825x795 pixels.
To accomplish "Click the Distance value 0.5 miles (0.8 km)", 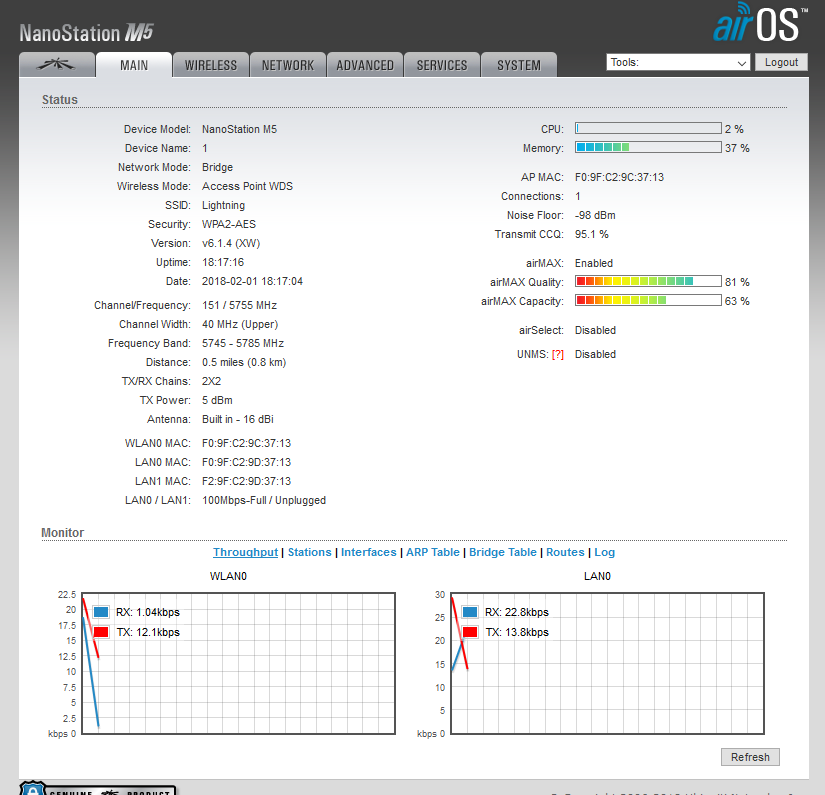I will (244, 362).
